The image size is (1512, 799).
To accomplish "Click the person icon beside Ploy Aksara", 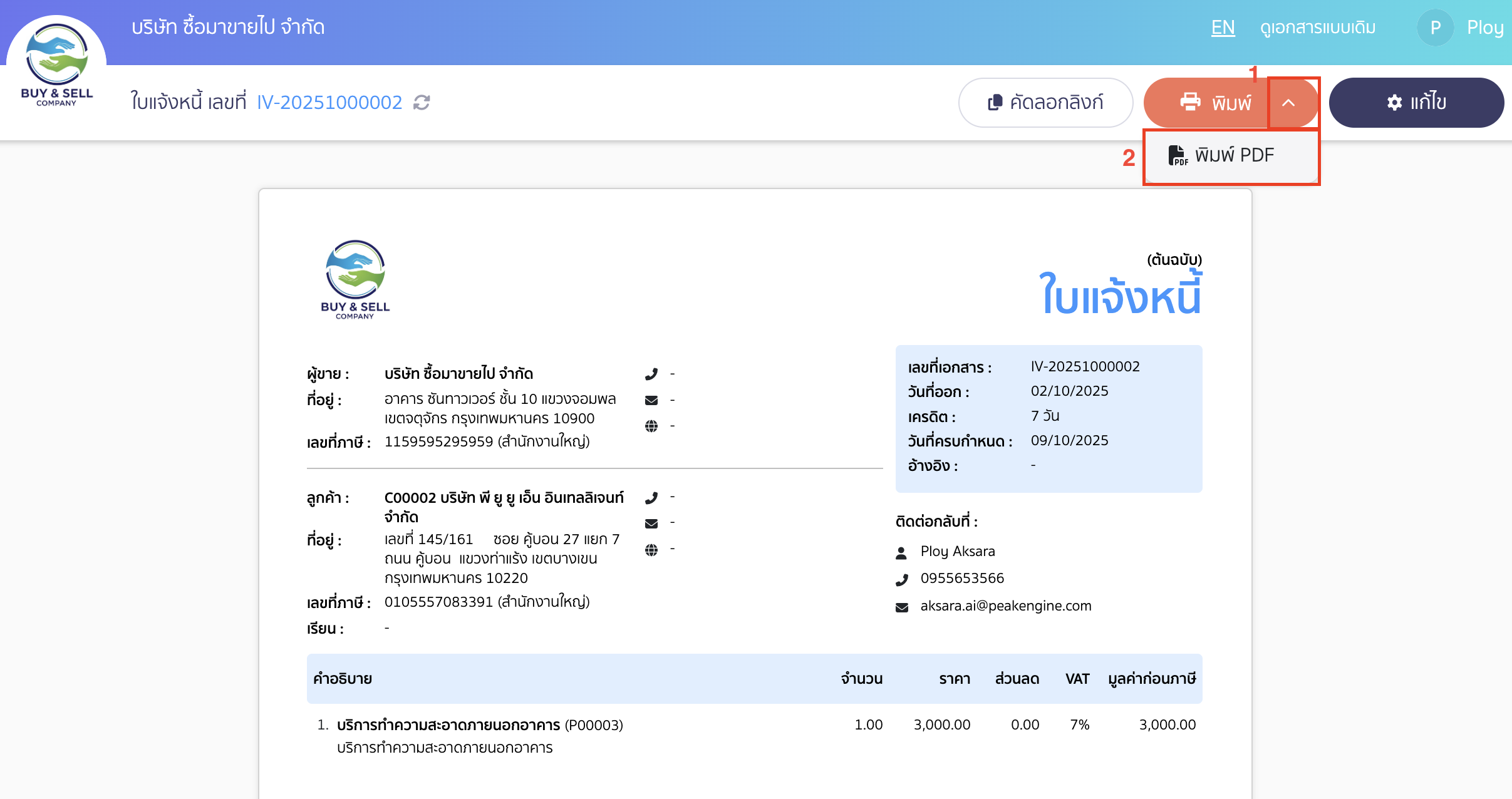I will [x=902, y=552].
